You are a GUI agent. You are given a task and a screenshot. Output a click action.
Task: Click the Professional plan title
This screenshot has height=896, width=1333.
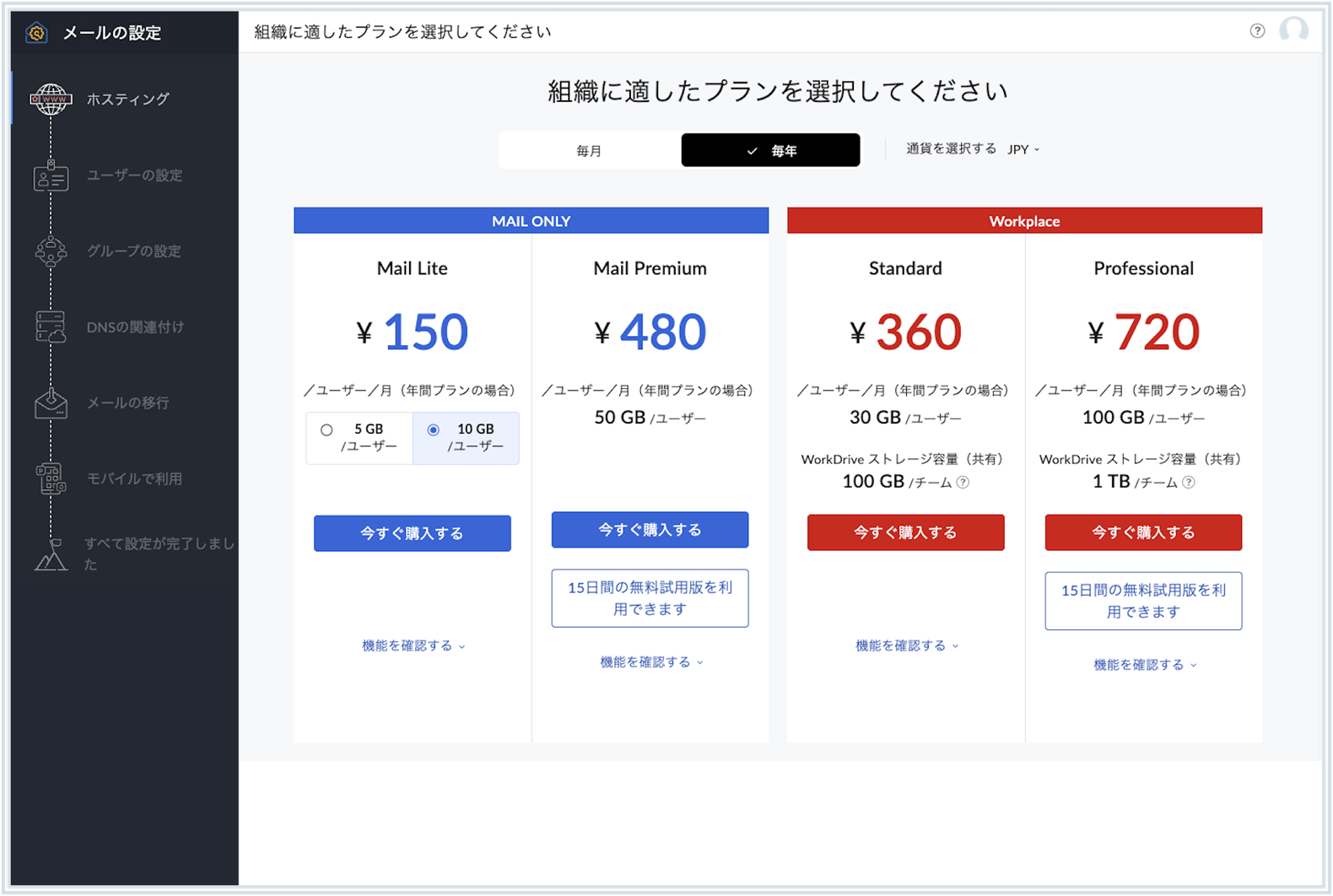(1144, 268)
